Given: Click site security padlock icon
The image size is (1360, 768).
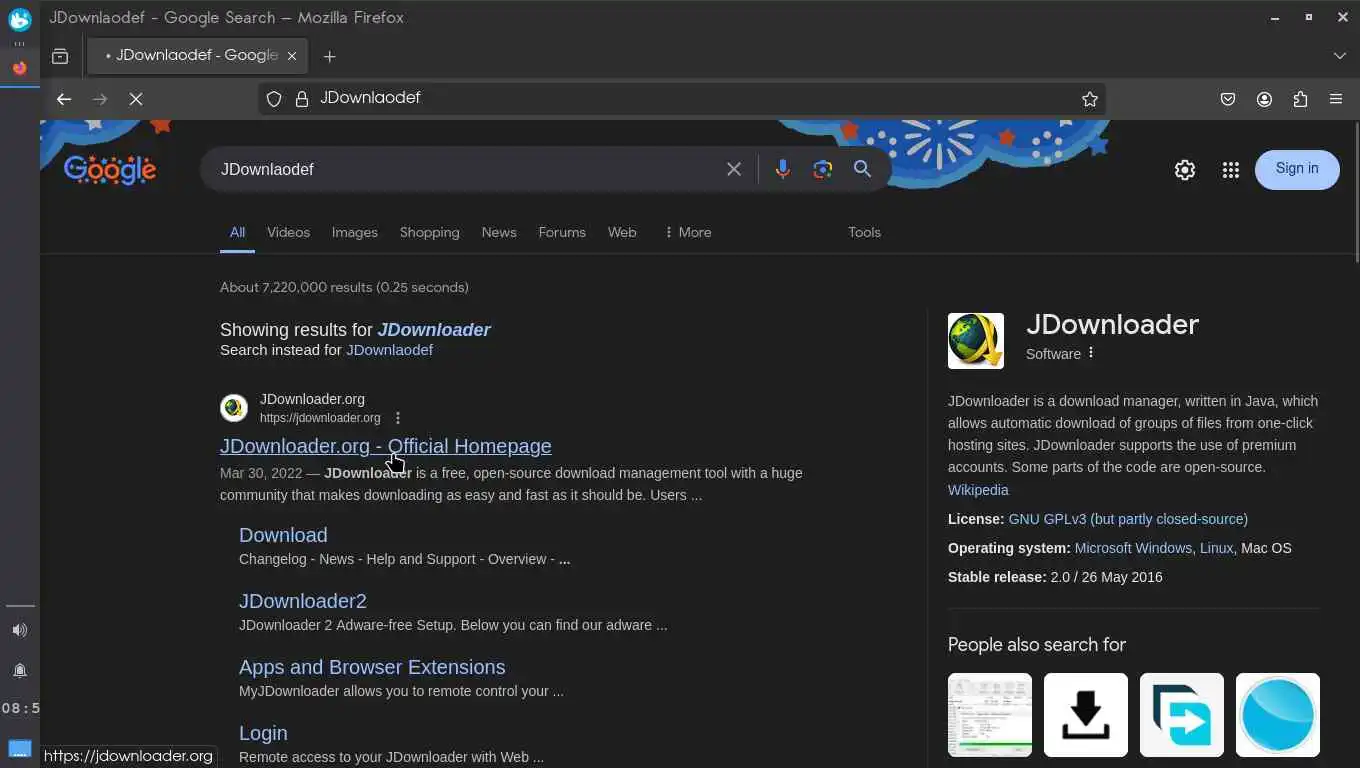Looking at the screenshot, I should [301, 99].
